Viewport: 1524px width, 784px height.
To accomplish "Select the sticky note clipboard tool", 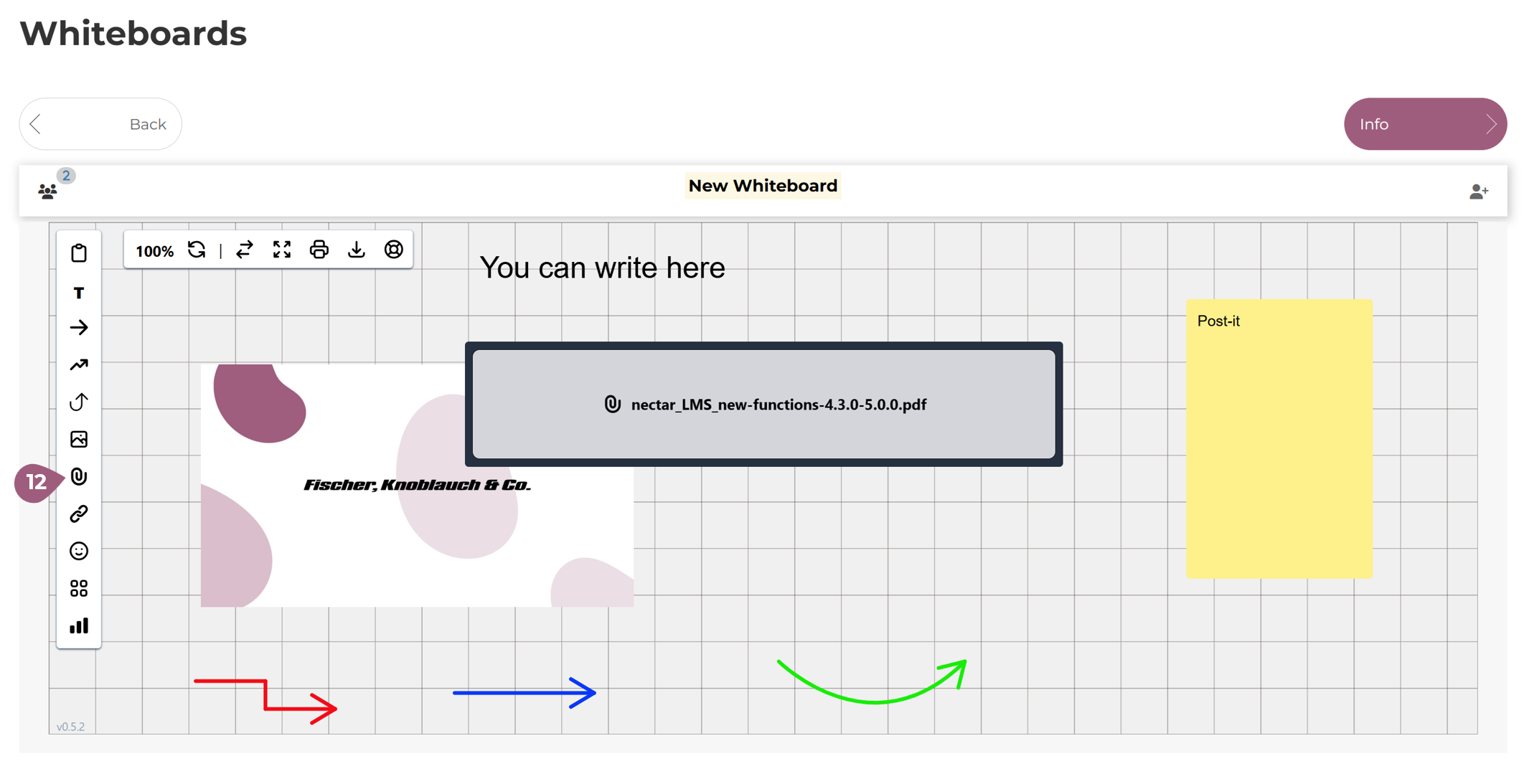I will coord(79,253).
